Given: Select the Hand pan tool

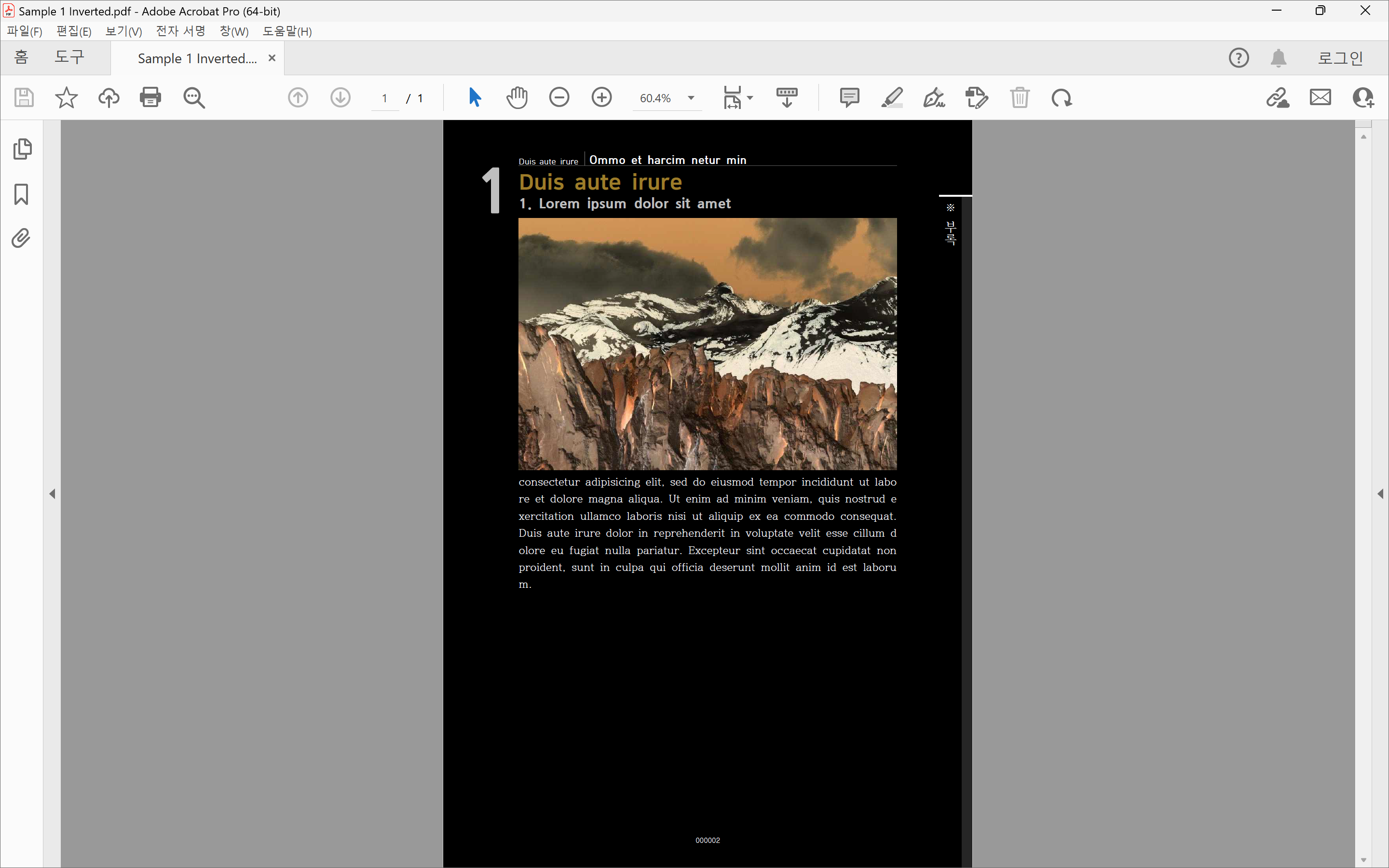Looking at the screenshot, I should coord(517,97).
